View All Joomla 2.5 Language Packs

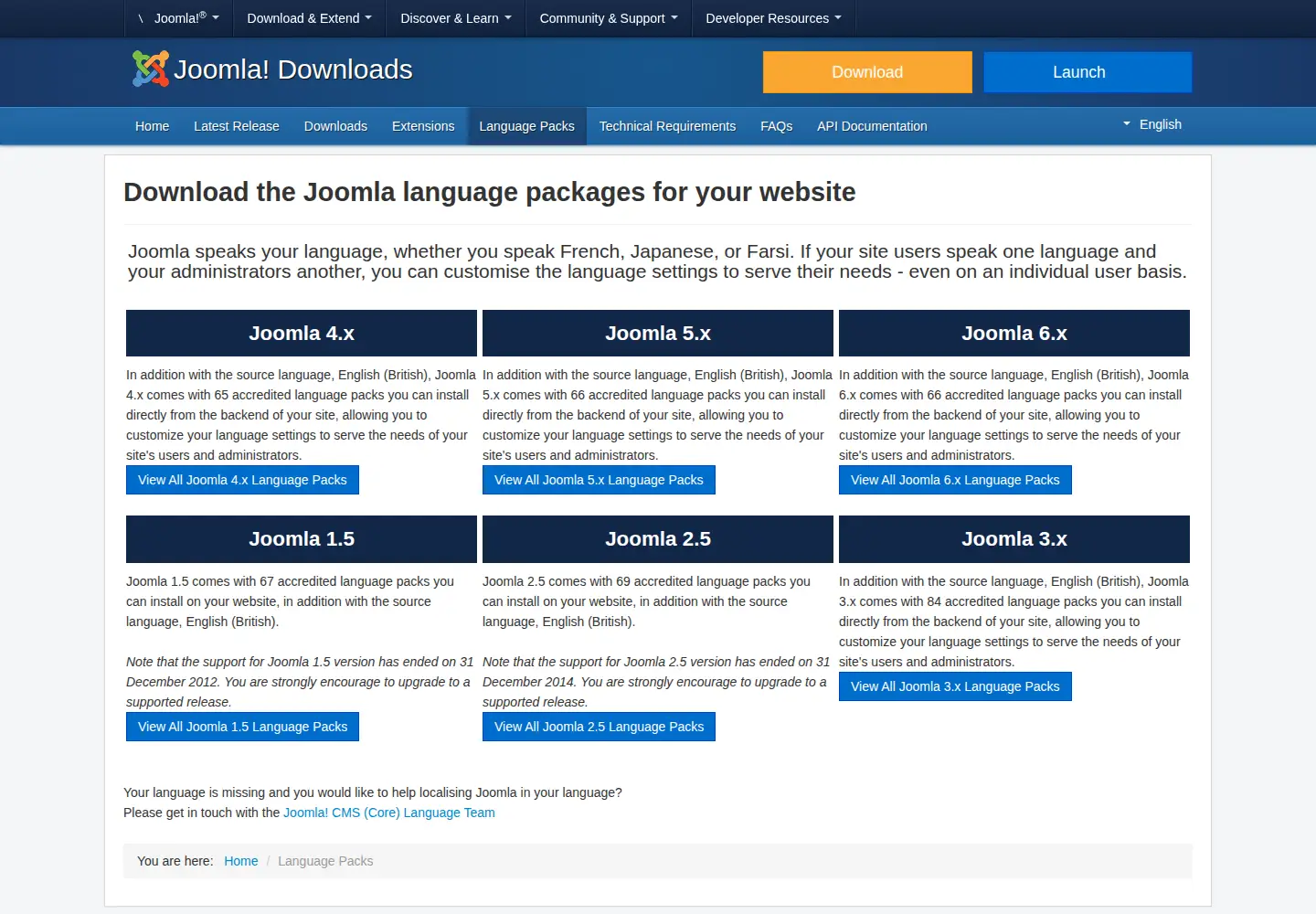[x=599, y=727]
